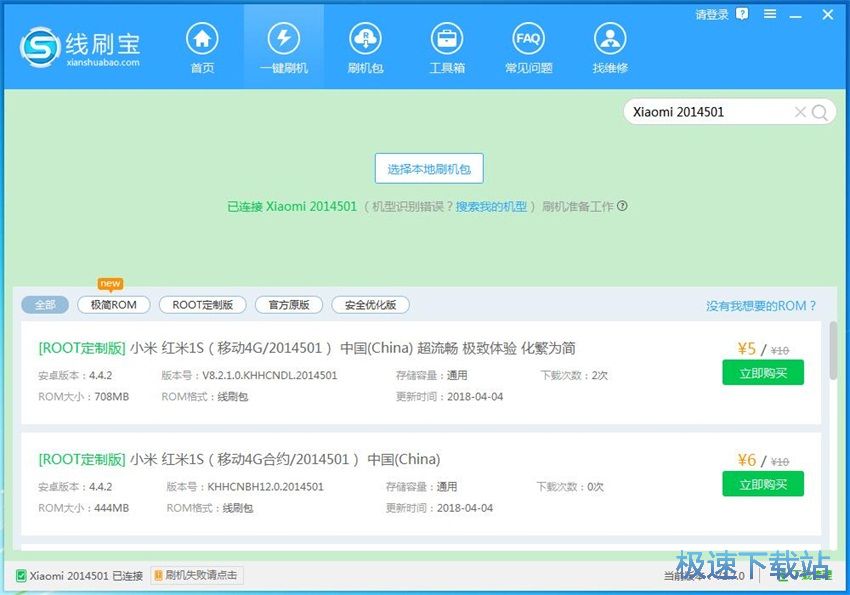The image size is (850, 595).
Task: Click the ROM list vertical scrollbar
Action: click(x=833, y=351)
